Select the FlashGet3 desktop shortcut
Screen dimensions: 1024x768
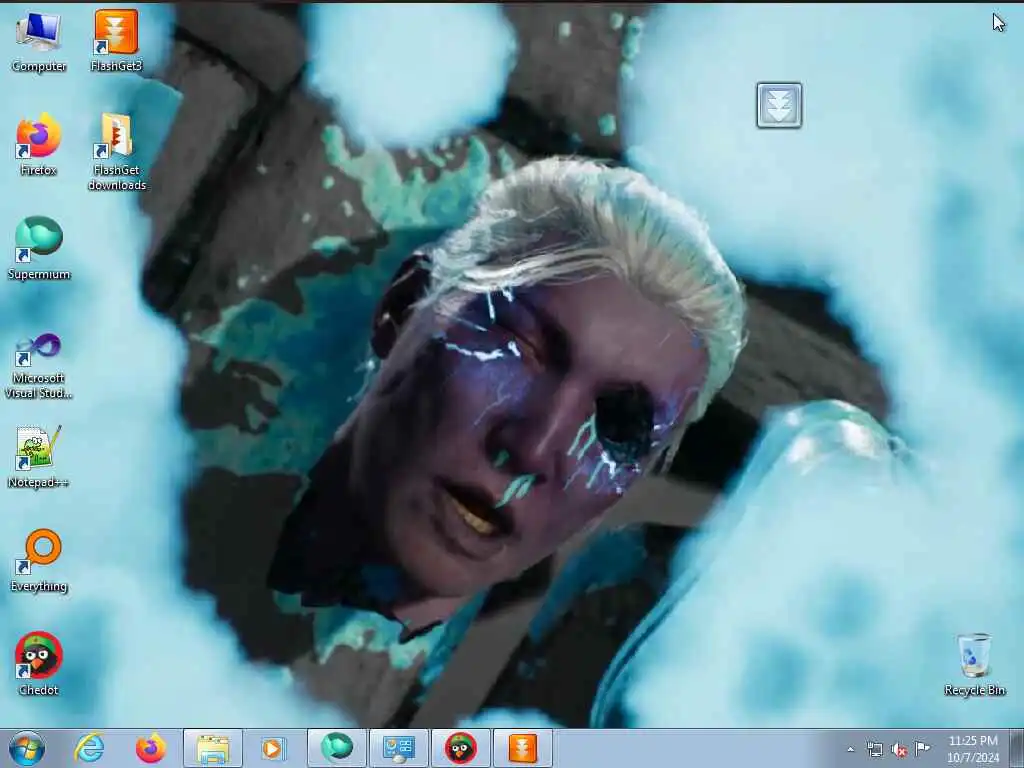[116, 41]
